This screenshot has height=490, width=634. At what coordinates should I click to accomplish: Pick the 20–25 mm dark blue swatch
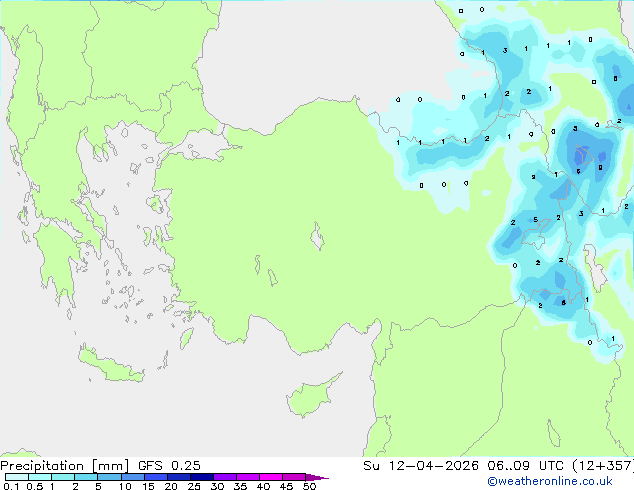coord(179,477)
